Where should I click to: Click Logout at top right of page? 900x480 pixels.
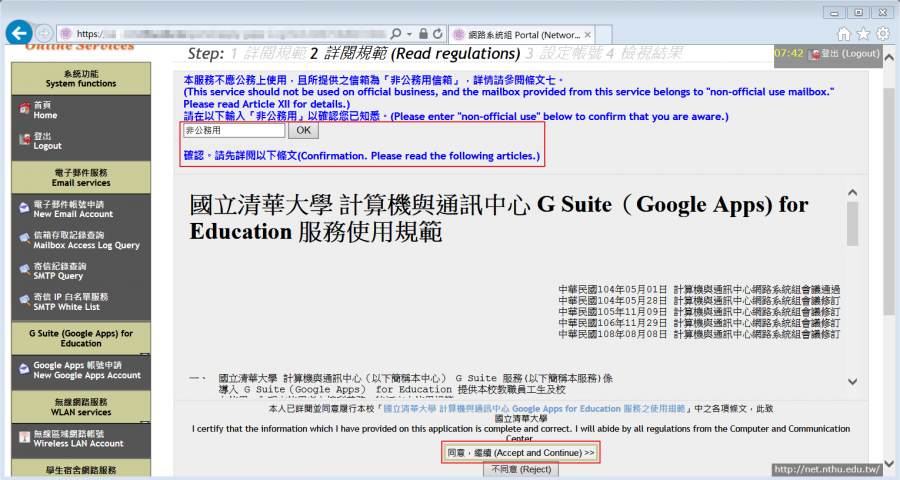tap(849, 53)
